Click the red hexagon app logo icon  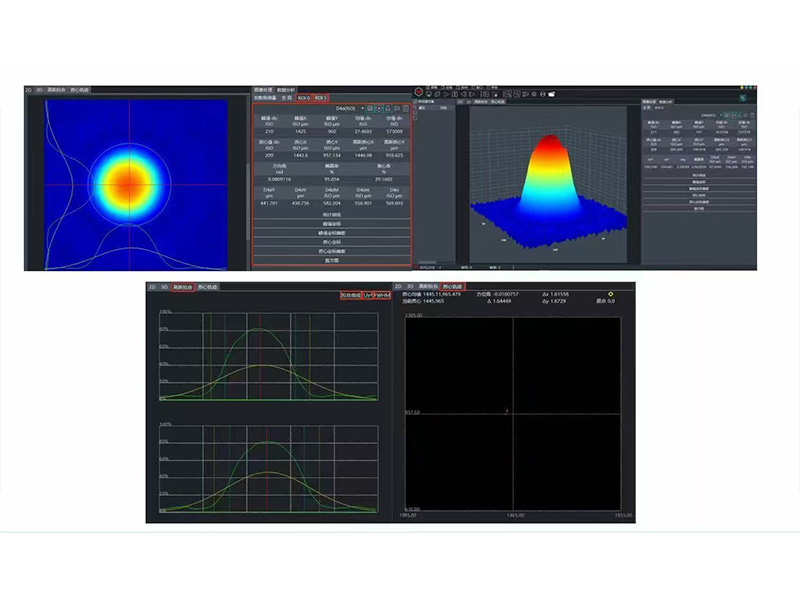coord(420,92)
